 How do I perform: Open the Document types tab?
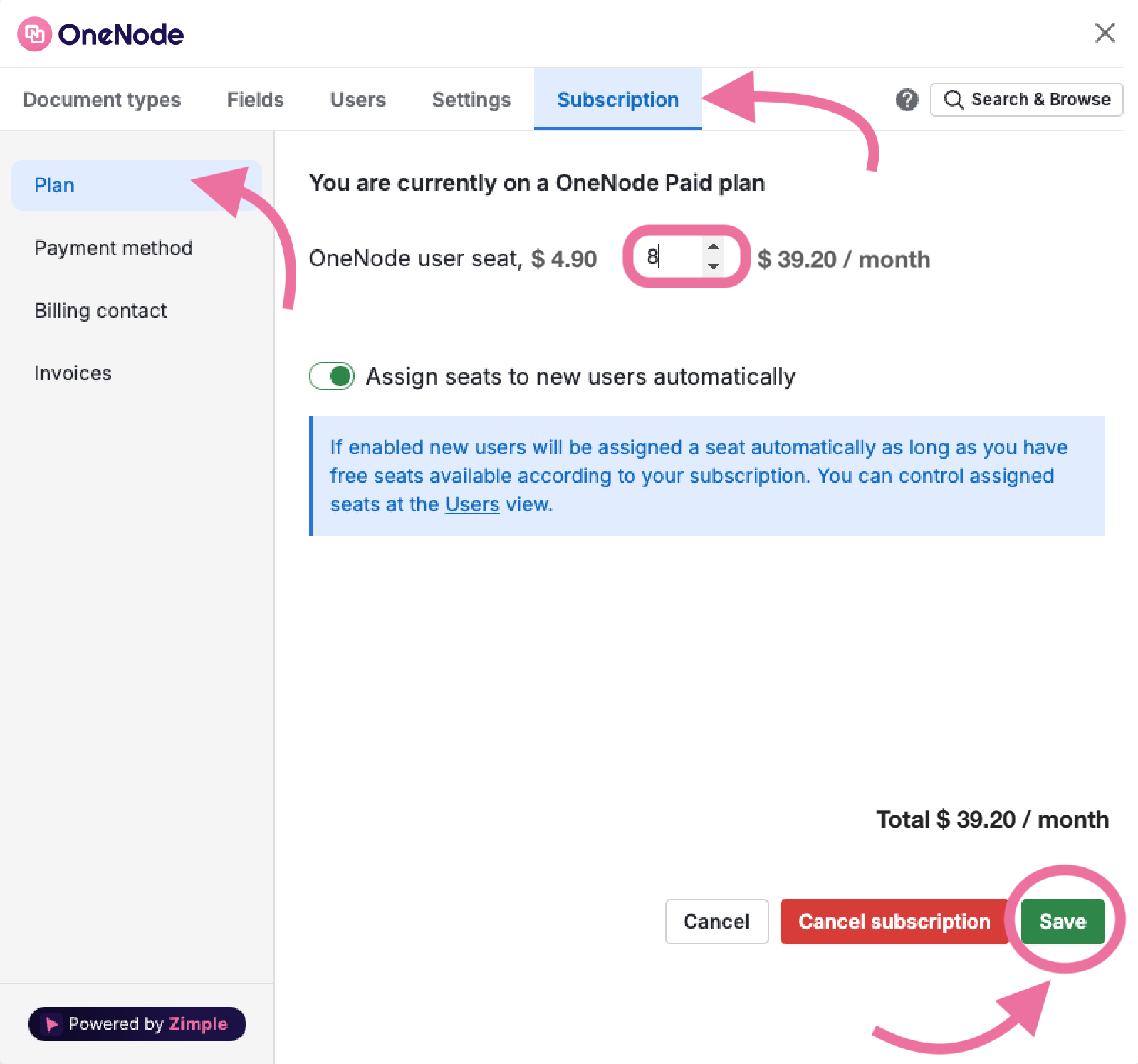(x=102, y=100)
